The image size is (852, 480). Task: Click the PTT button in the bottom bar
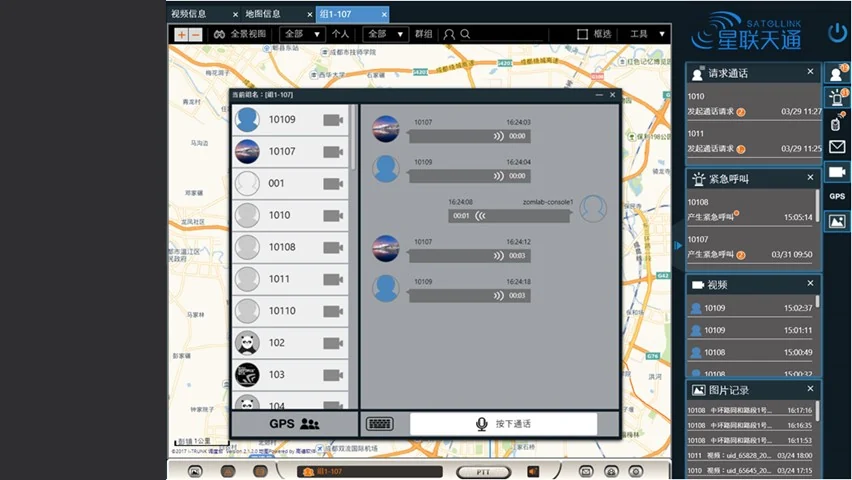click(483, 472)
